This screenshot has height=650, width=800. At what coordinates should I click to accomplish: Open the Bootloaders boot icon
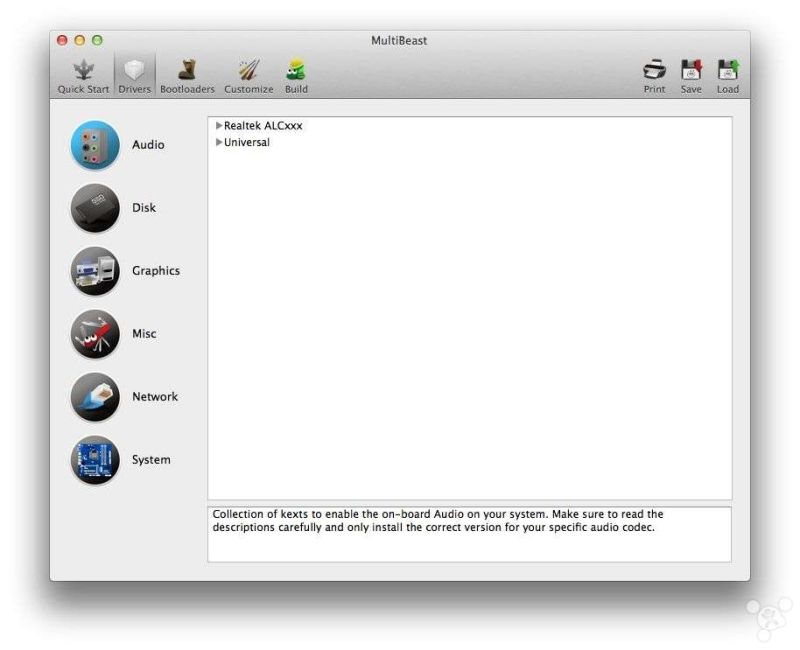pos(187,70)
